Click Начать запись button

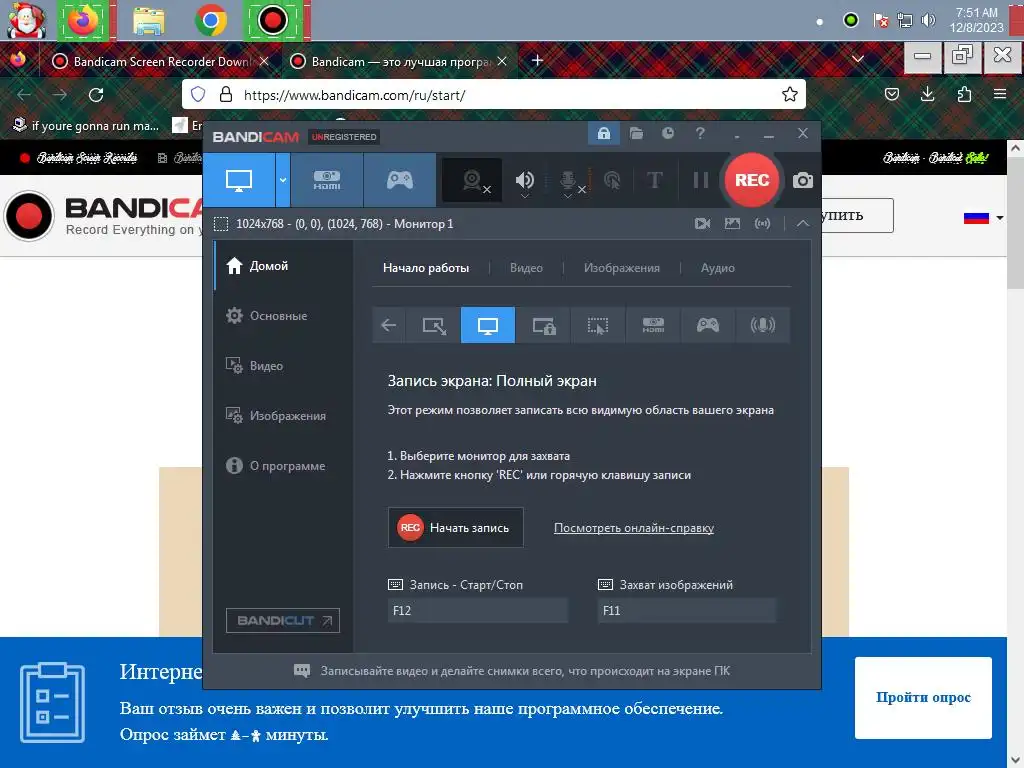[455, 527]
